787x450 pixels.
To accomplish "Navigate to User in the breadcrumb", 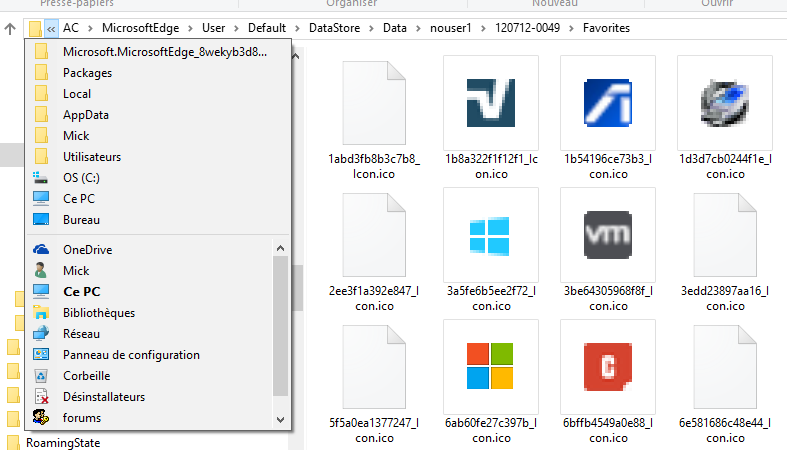I will (x=213, y=28).
